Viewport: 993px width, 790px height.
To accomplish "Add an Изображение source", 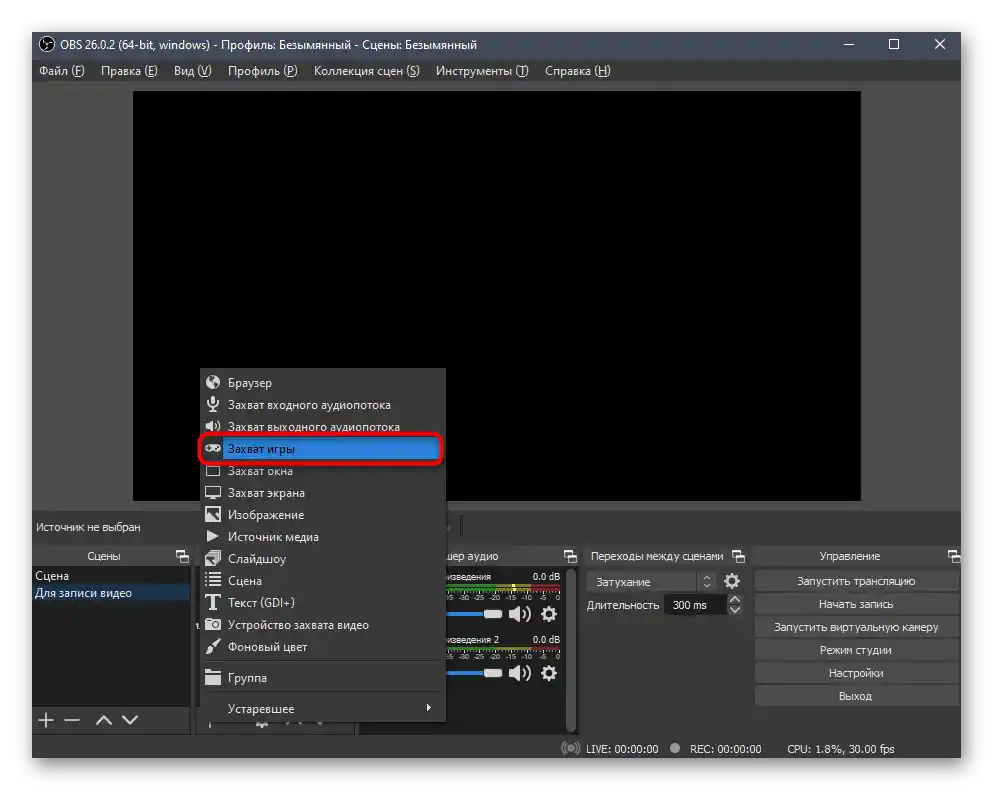I will [x=323, y=515].
